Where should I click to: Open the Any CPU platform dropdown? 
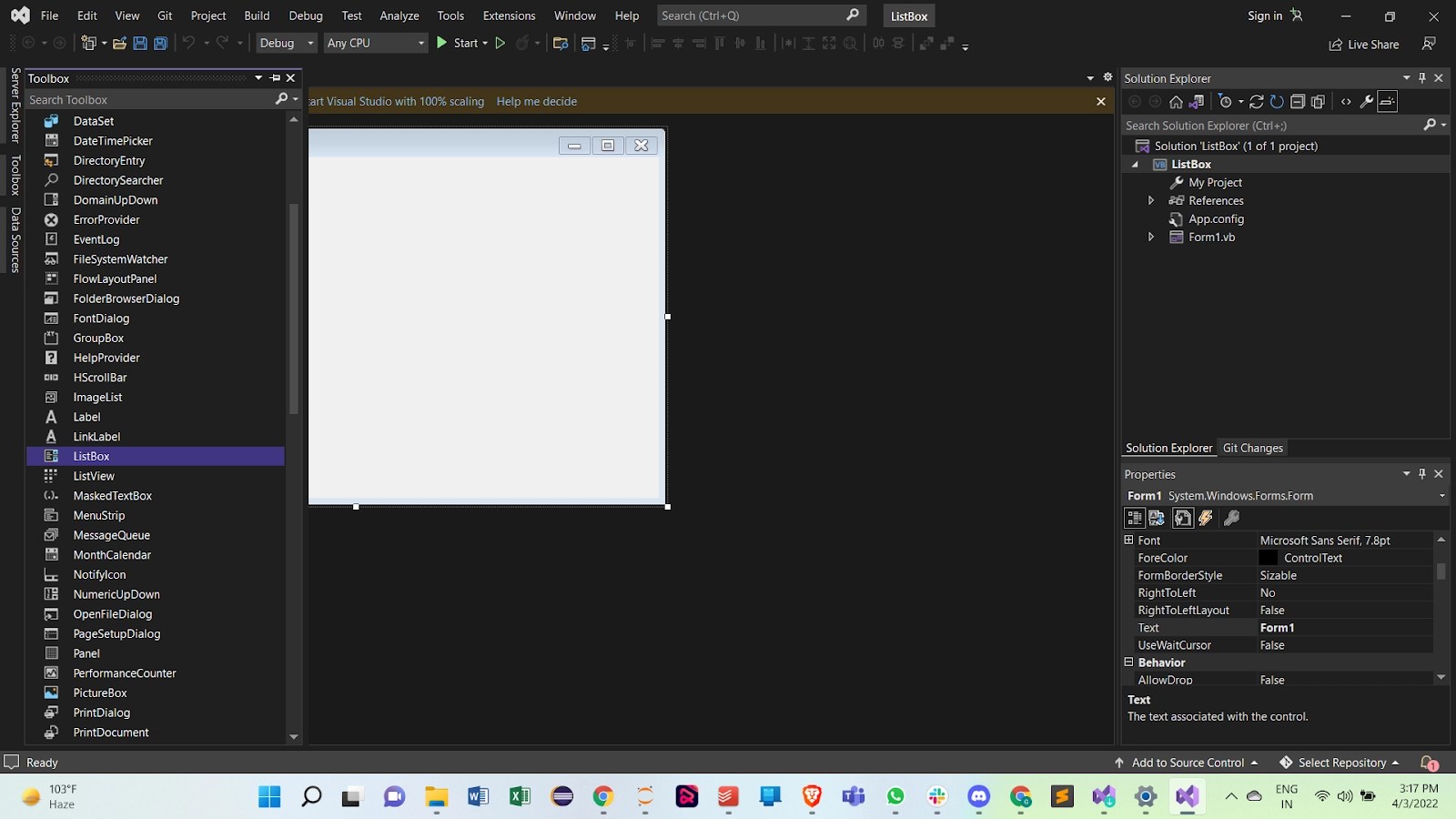tap(375, 43)
